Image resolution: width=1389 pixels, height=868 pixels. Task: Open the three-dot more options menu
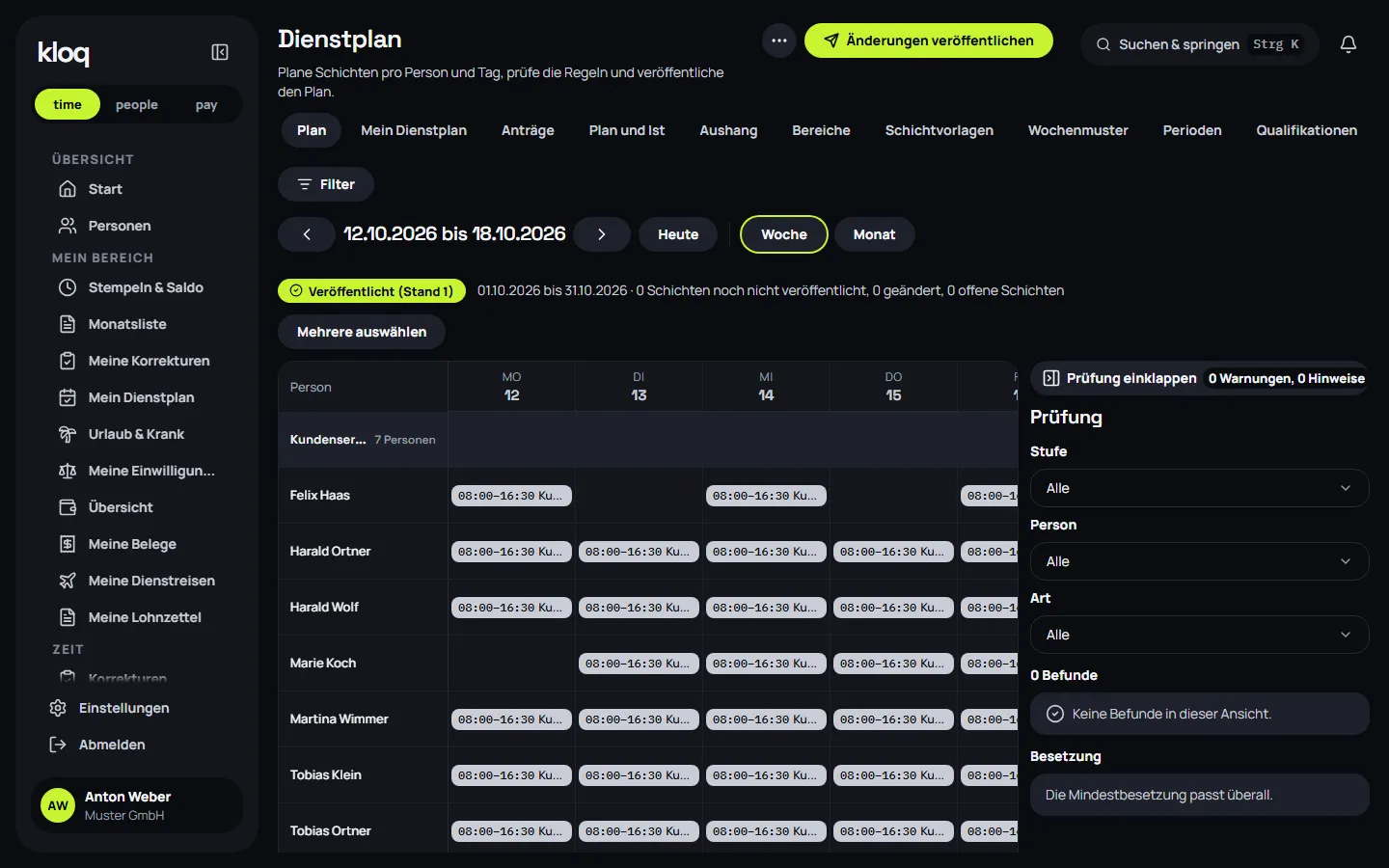pos(779,41)
